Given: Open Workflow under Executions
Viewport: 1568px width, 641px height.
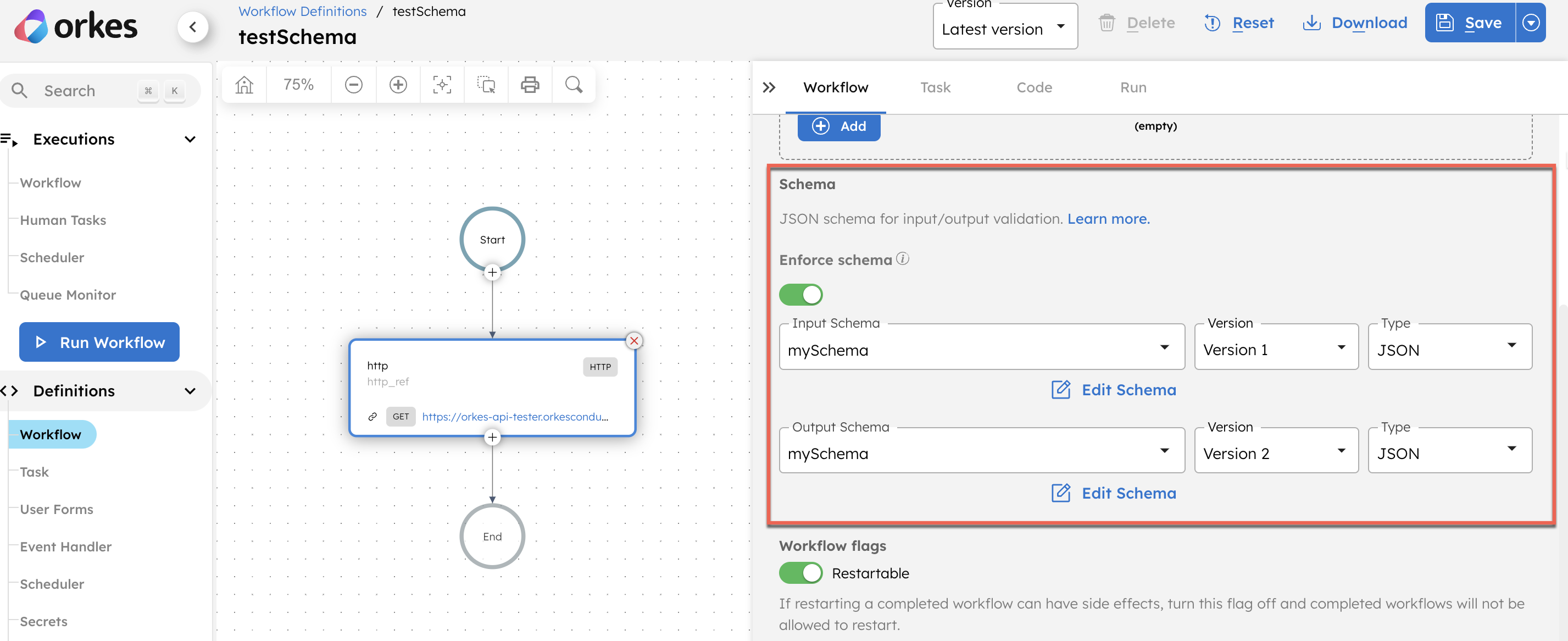Looking at the screenshot, I should [51, 183].
